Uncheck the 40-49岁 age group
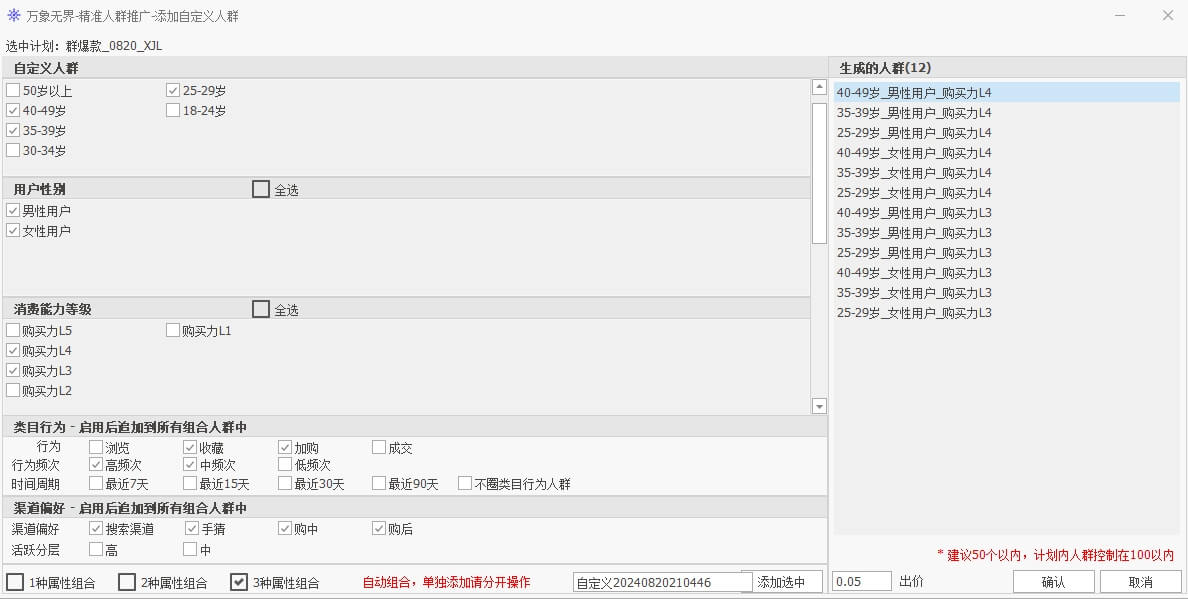The width and height of the screenshot is (1188, 599). [13, 111]
